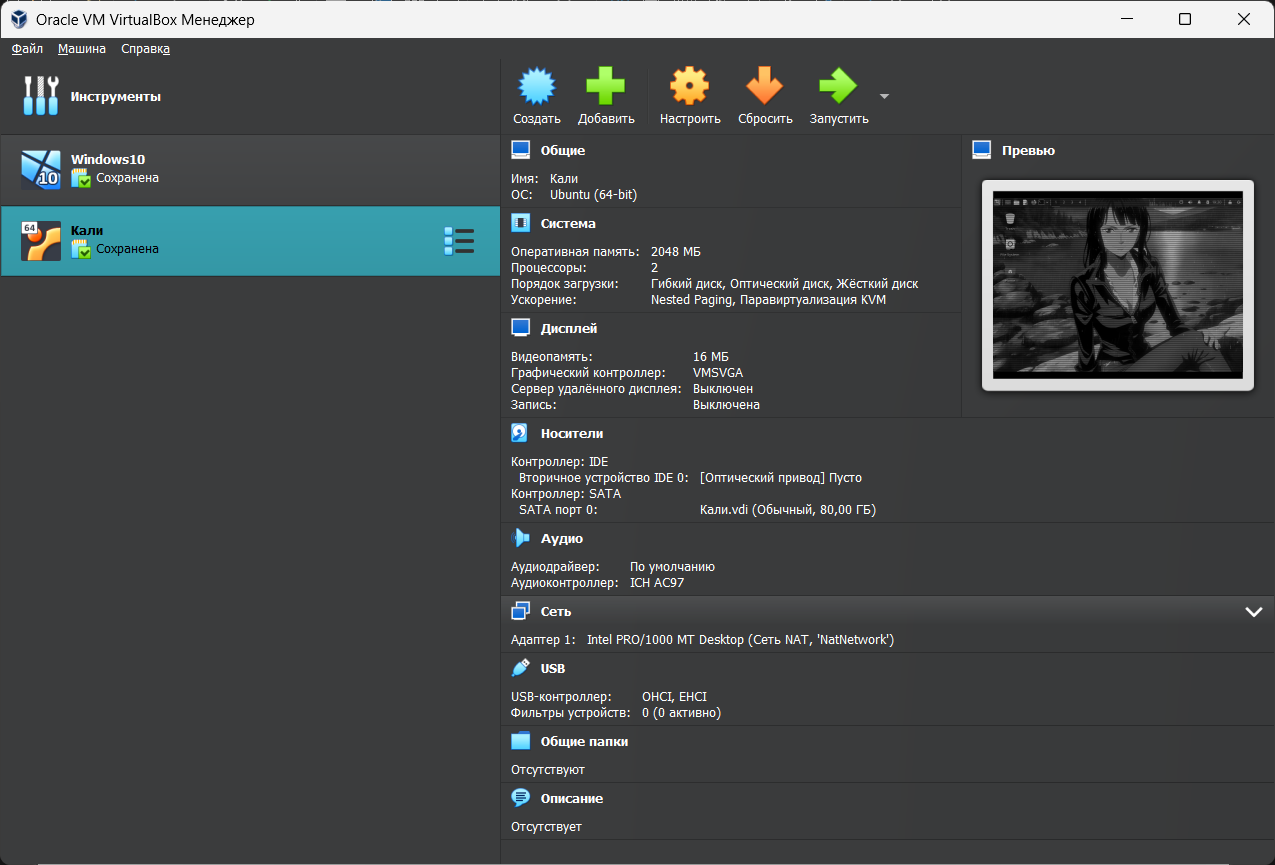Select the Инструменты tools entry

(250, 97)
